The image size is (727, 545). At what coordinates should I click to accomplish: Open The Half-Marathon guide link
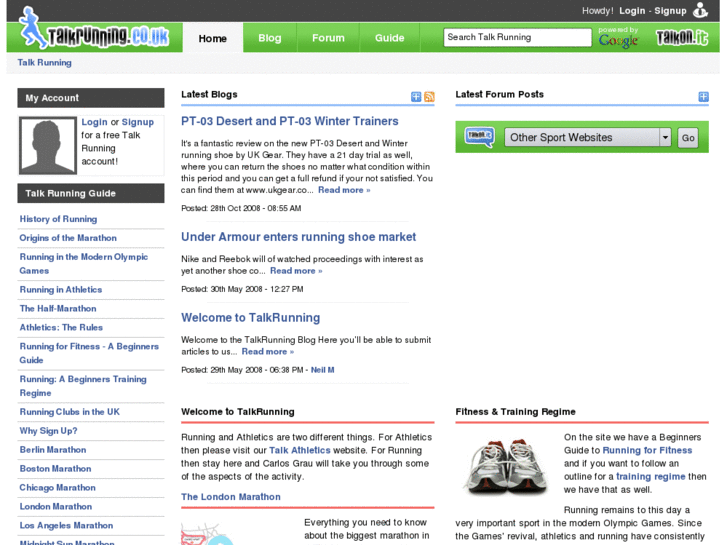pos(58,308)
